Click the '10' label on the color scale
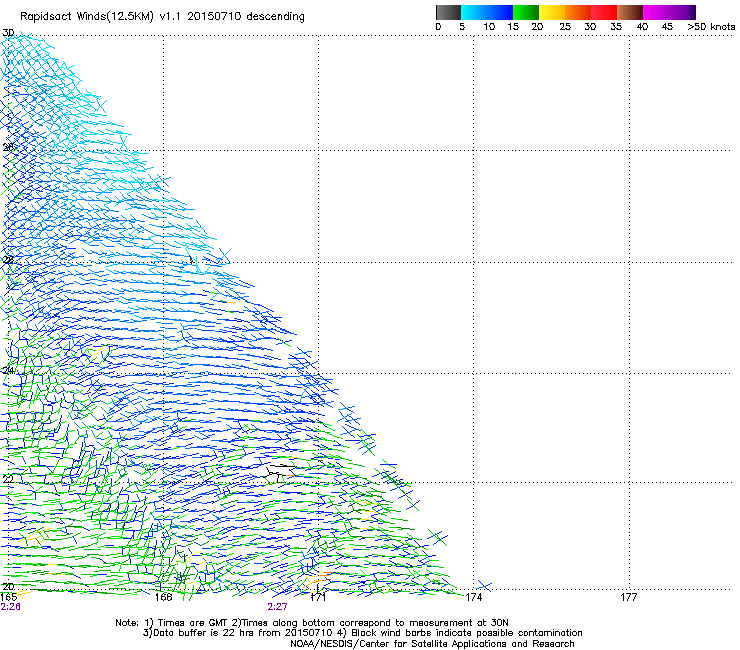This screenshot has width=740, height=650. point(489,27)
